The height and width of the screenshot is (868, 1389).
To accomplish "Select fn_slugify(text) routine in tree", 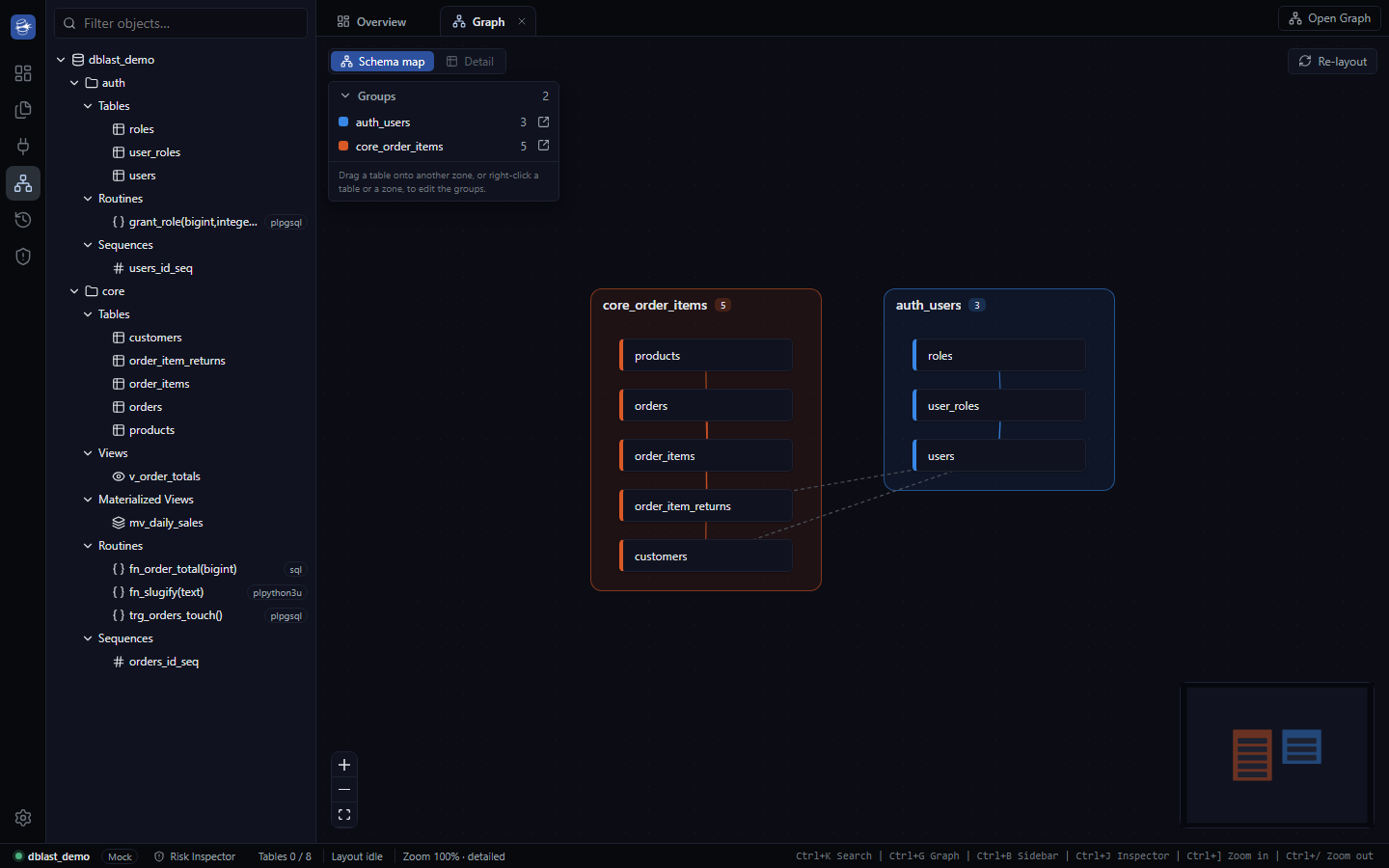I will tap(166, 592).
